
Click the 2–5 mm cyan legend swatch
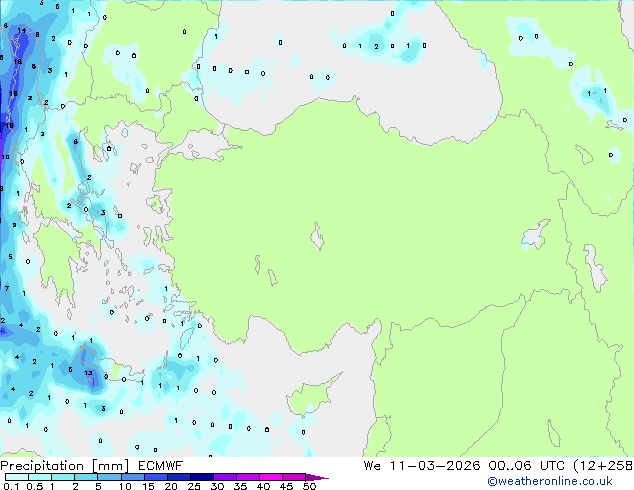coord(86,477)
